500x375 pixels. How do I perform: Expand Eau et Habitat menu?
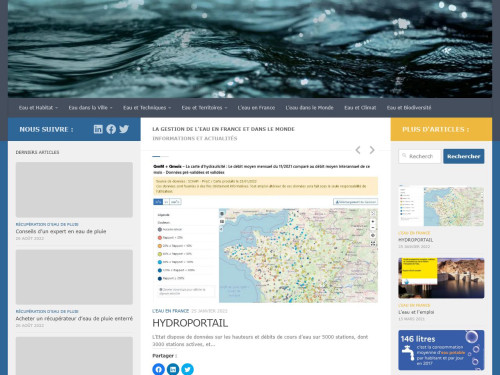pos(38,108)
